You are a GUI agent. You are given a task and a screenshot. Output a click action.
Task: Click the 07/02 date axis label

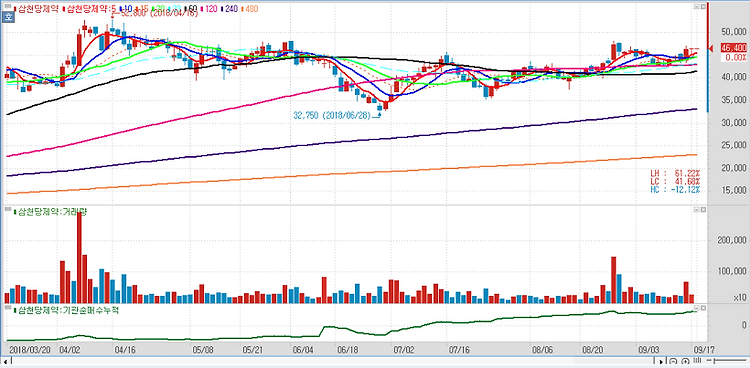(x=404, y=349)
